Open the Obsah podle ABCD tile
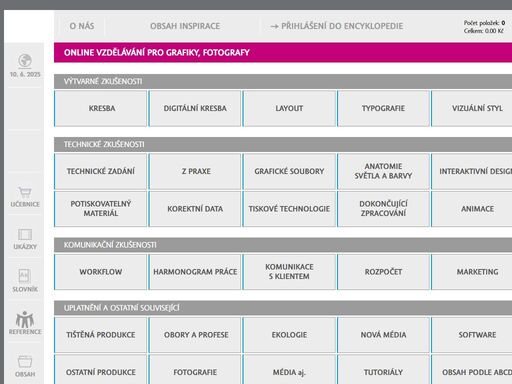The height and width of the screenshot is (384, 512). 471,369
